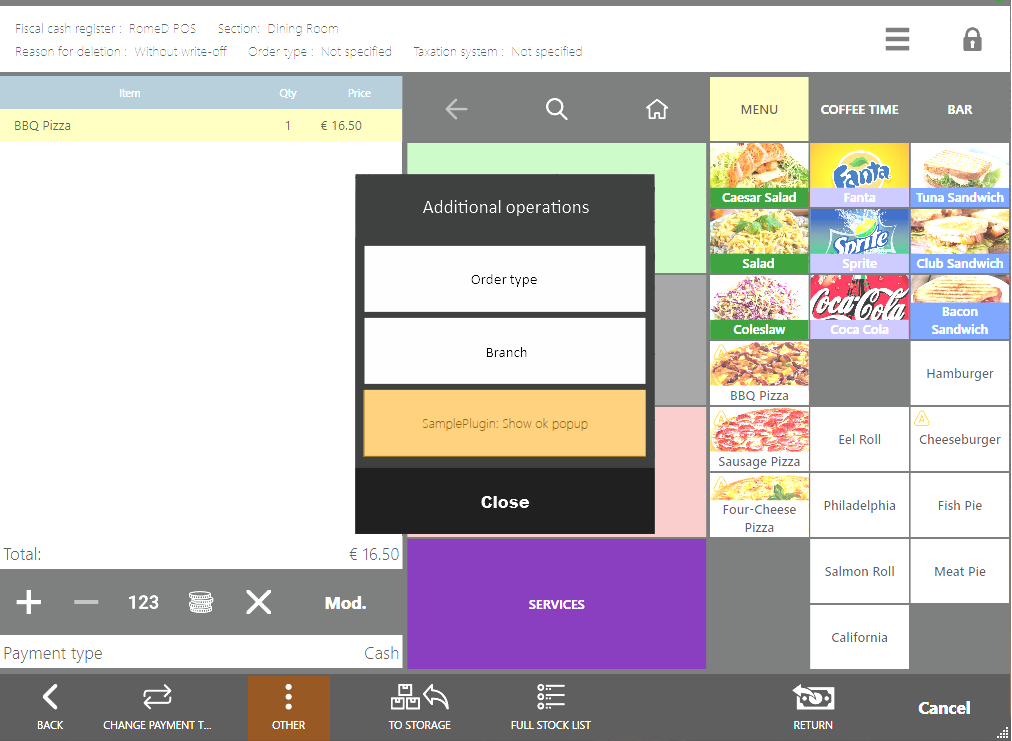Image resolution: width=1012 pixels, height=741 pixels.
Task: Select the BBQ Pizza order row
Action: coord(200,126)
